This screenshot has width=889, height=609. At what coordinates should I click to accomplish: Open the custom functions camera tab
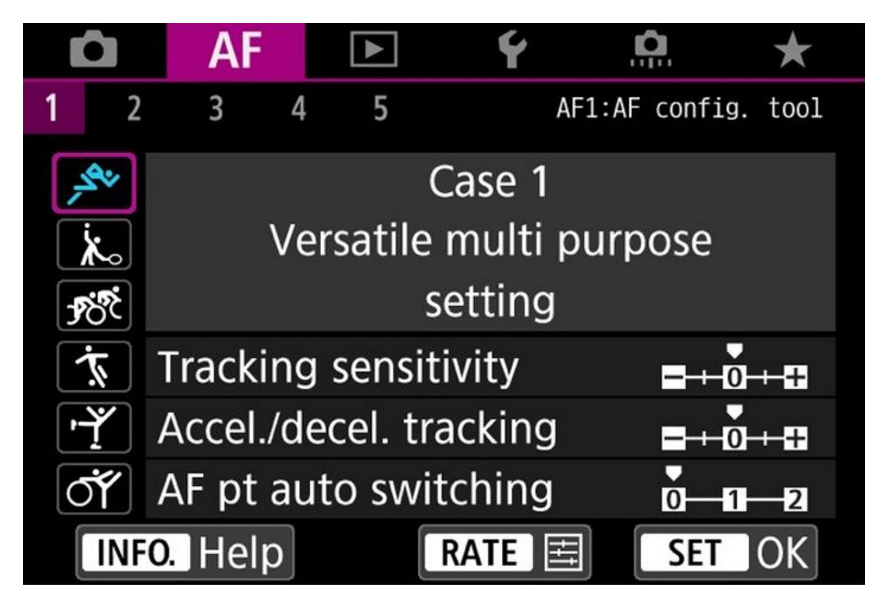[652, 51]
